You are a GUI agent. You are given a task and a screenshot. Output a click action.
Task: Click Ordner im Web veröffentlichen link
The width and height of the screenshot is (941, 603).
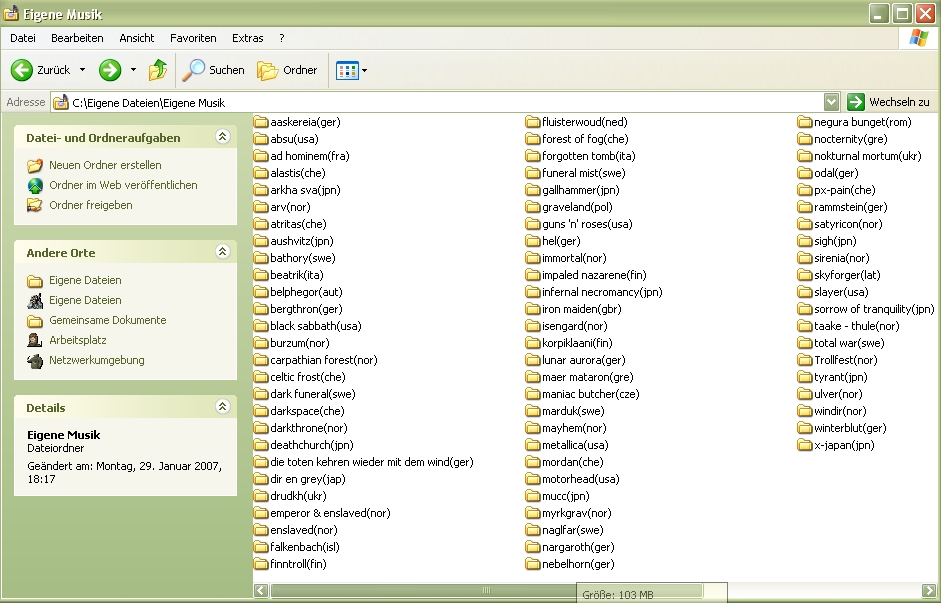pos(123,185)
